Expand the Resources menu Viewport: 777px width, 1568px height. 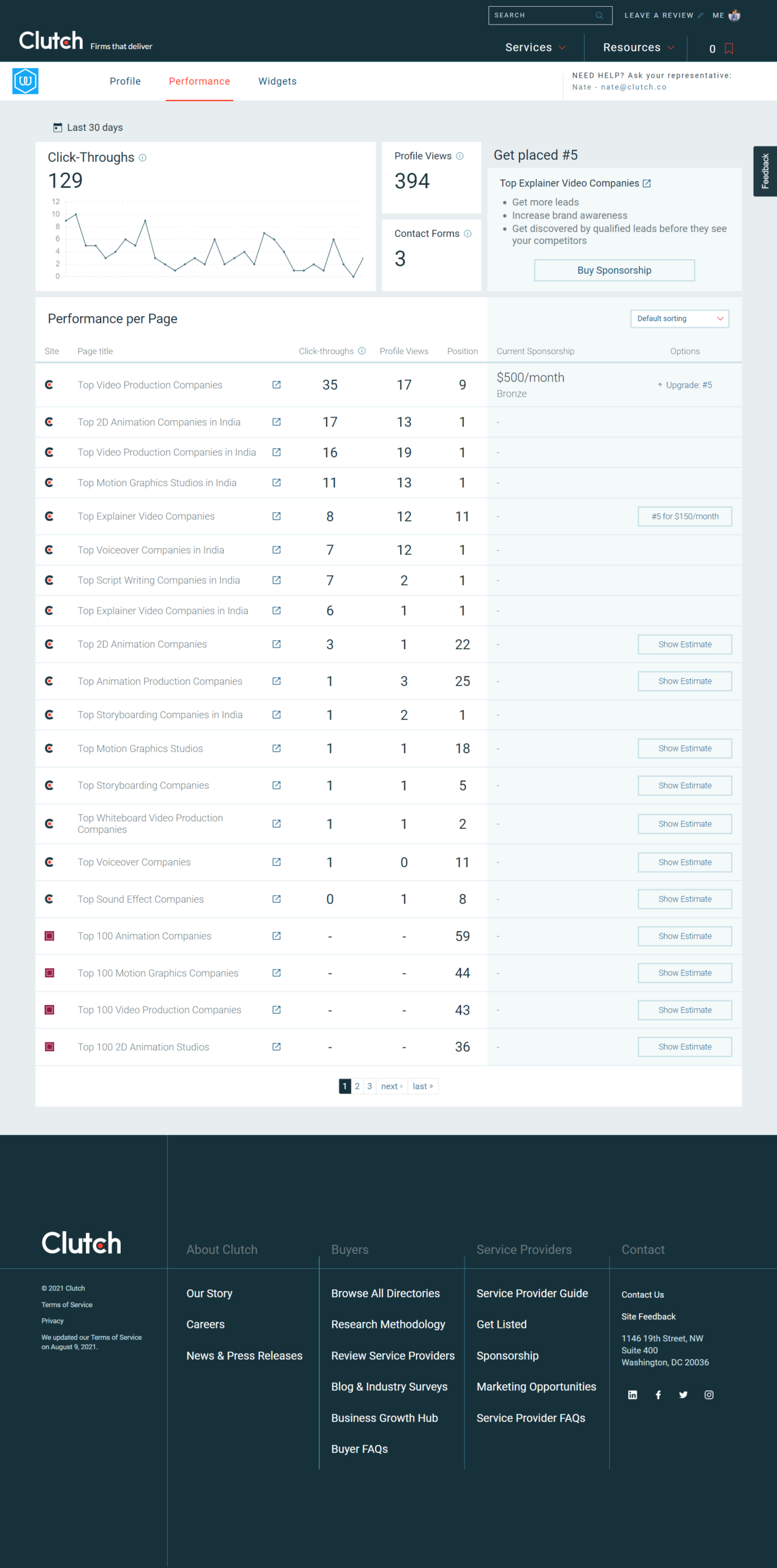point(639,48)
